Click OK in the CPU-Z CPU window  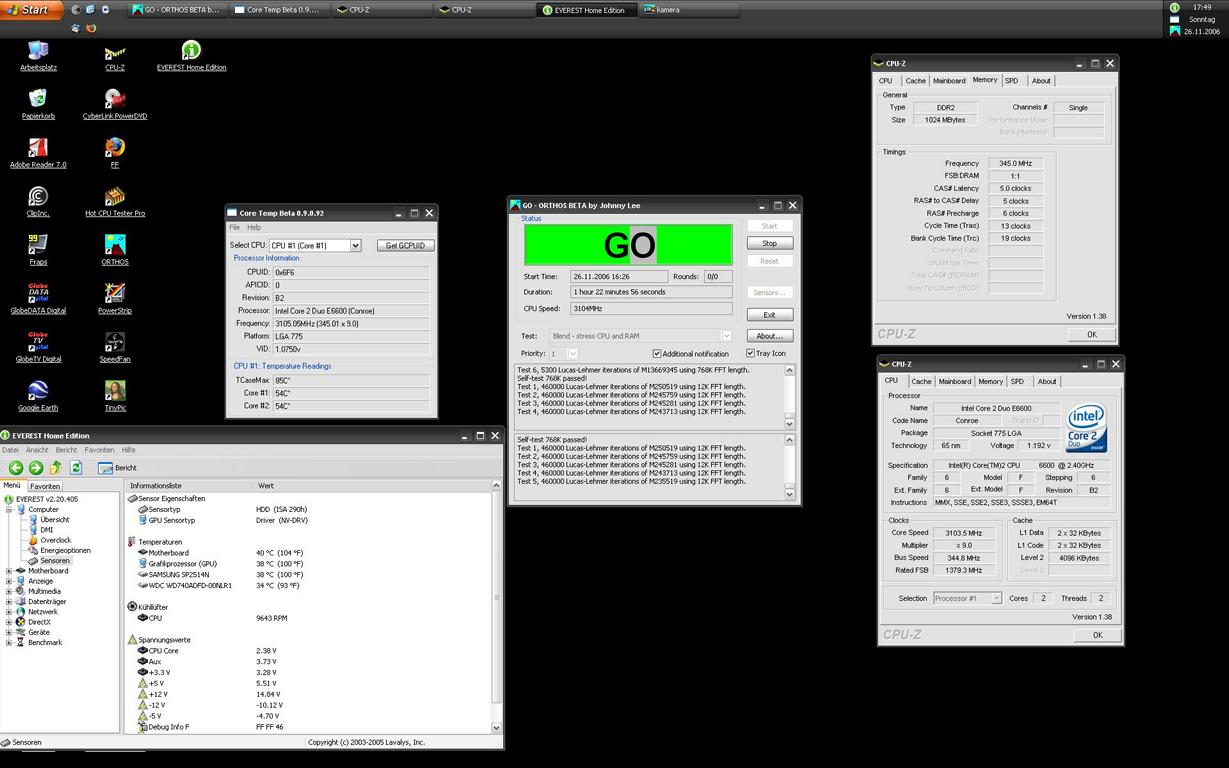coord(1097,635)
